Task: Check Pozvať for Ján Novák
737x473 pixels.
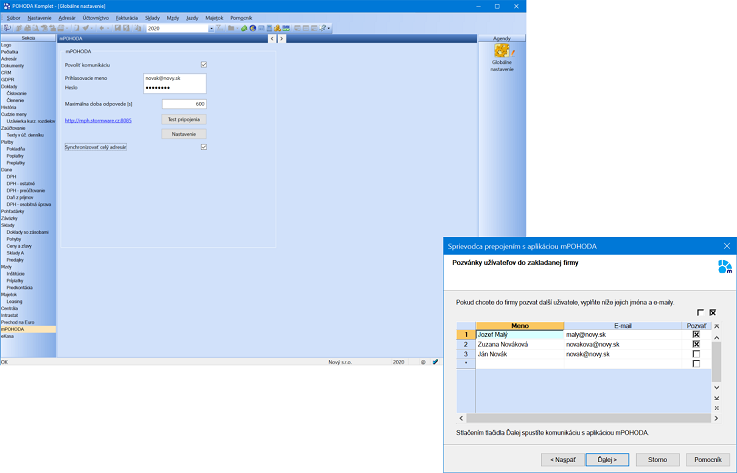Action: click(696, 354)
